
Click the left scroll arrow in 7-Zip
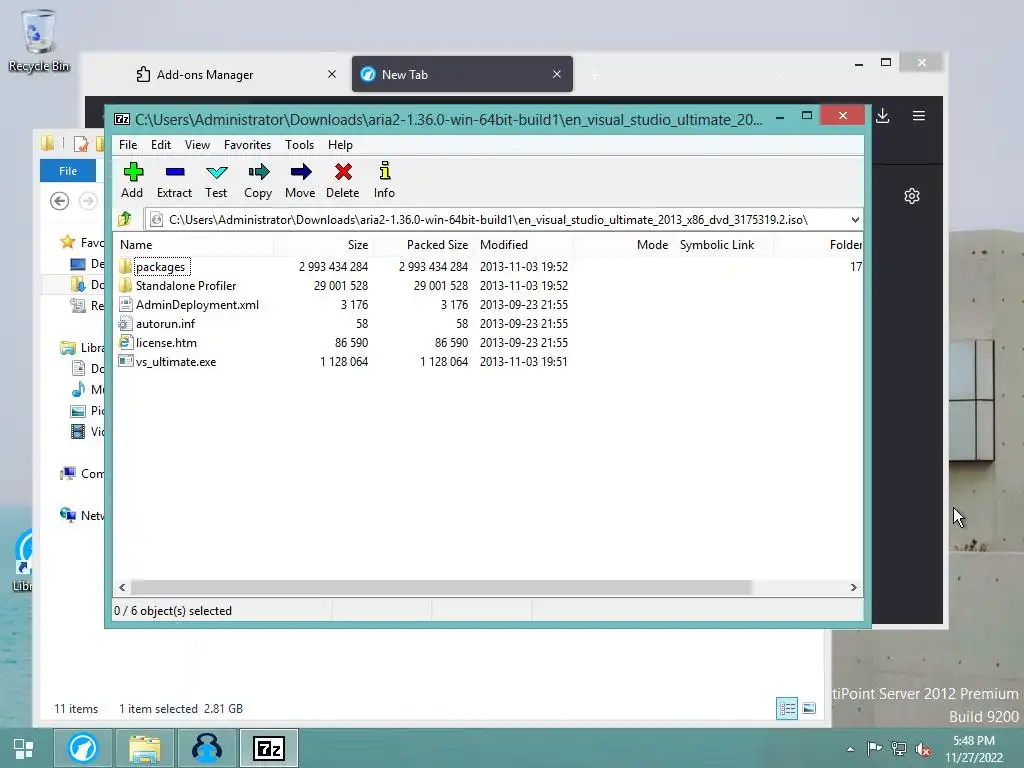coord(122,587)
